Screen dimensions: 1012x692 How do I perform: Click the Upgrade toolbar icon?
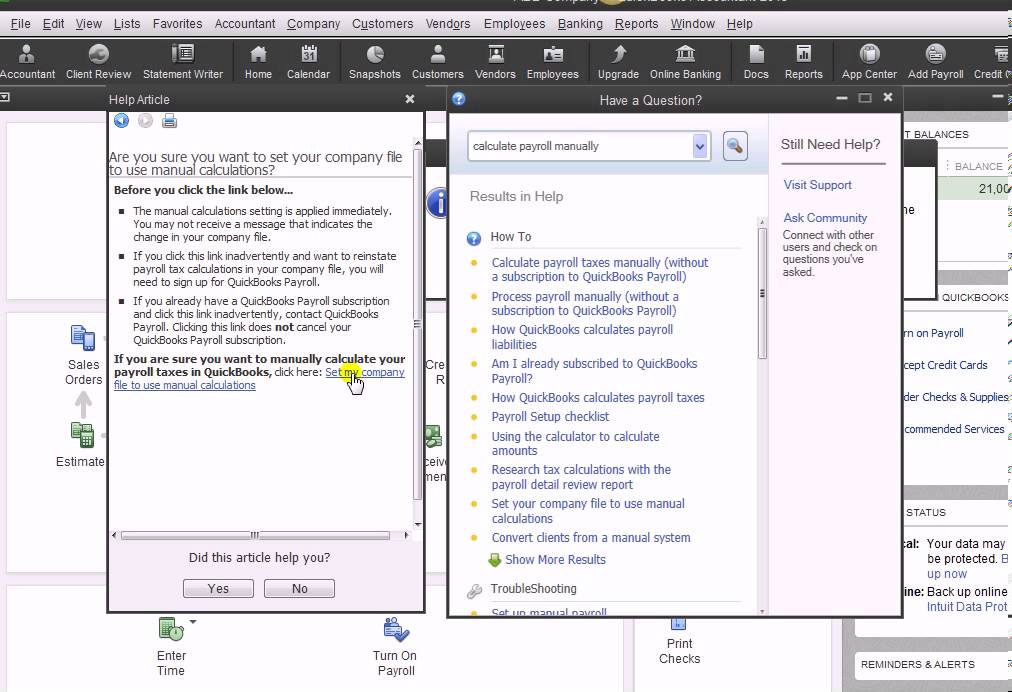coord(618,62)
